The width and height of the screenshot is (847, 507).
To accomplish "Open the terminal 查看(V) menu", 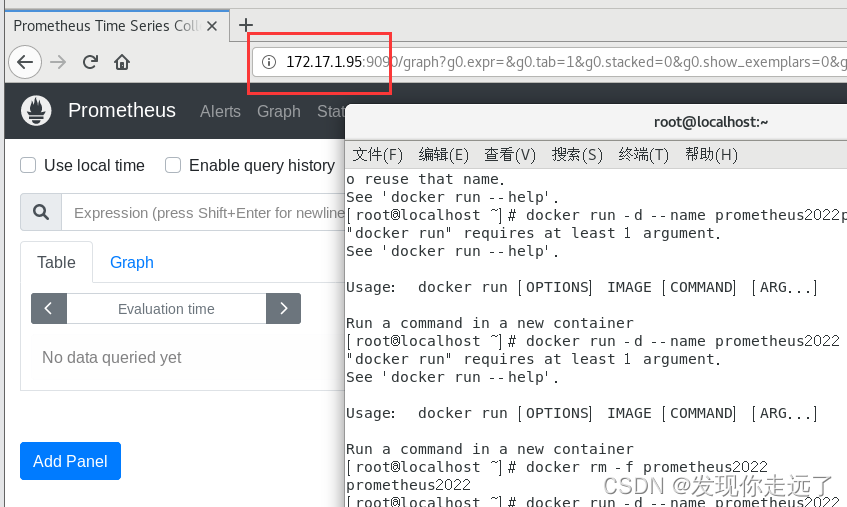I will point(510,155).
